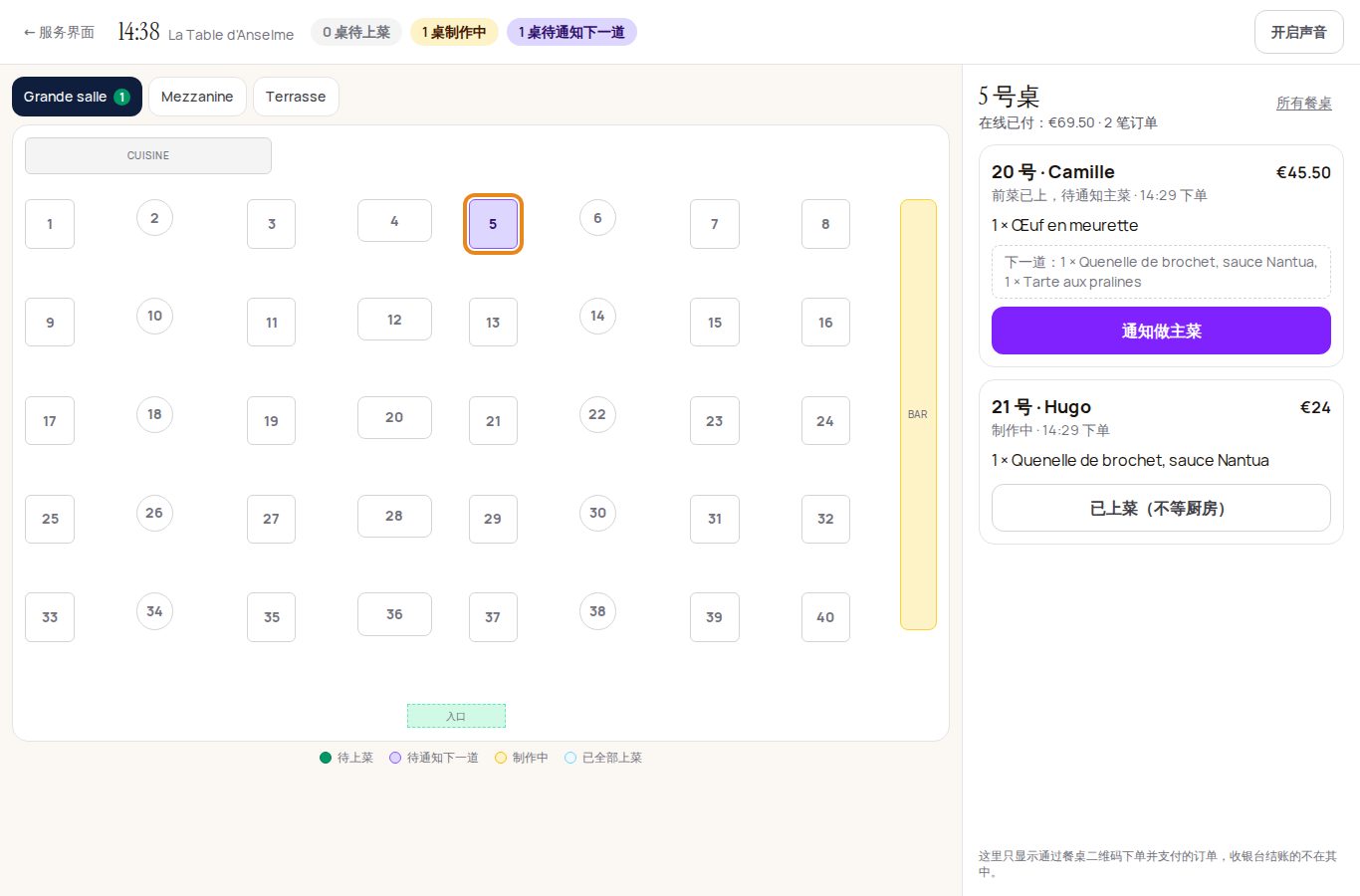Click the 1 桌待通知下一道 status chip

coord(571,32)
